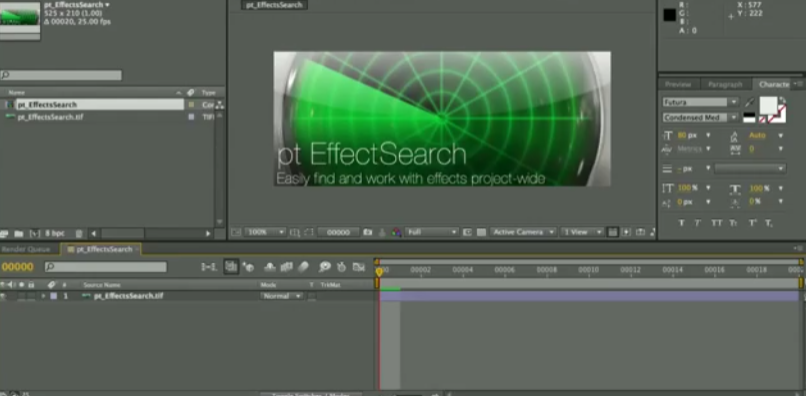This screenshot has width=806, height=396.
Task: Enable All Caps text style
Action: pyautogui.click(x=717, y=223)
